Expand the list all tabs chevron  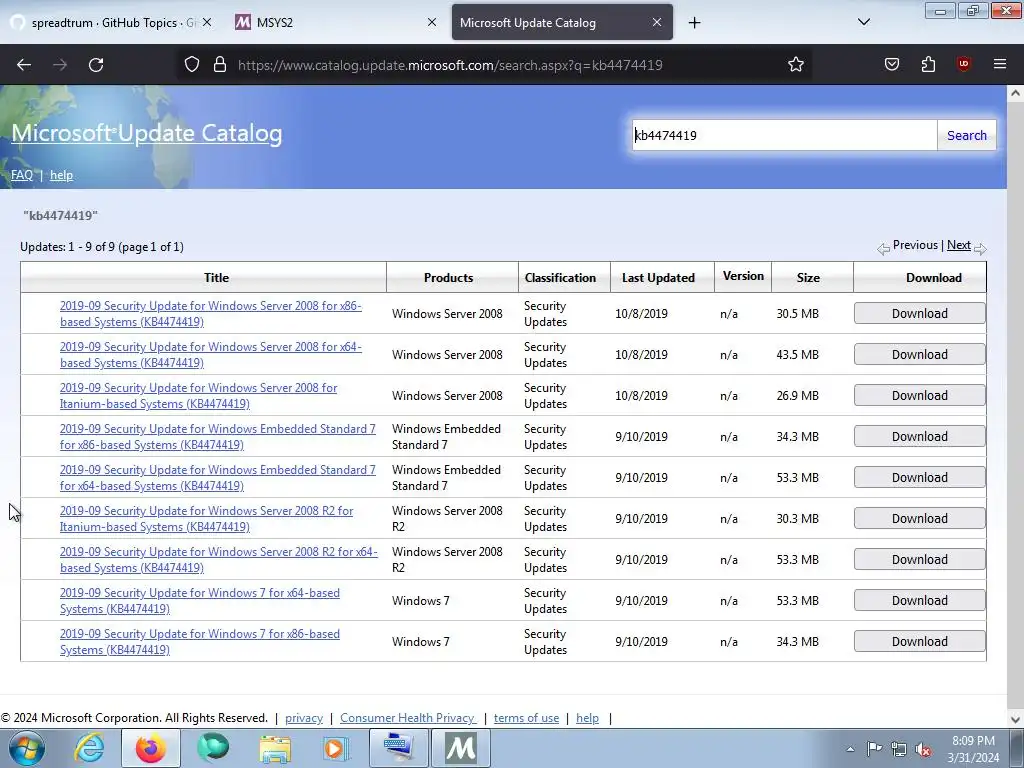click(x=863, y=22)
